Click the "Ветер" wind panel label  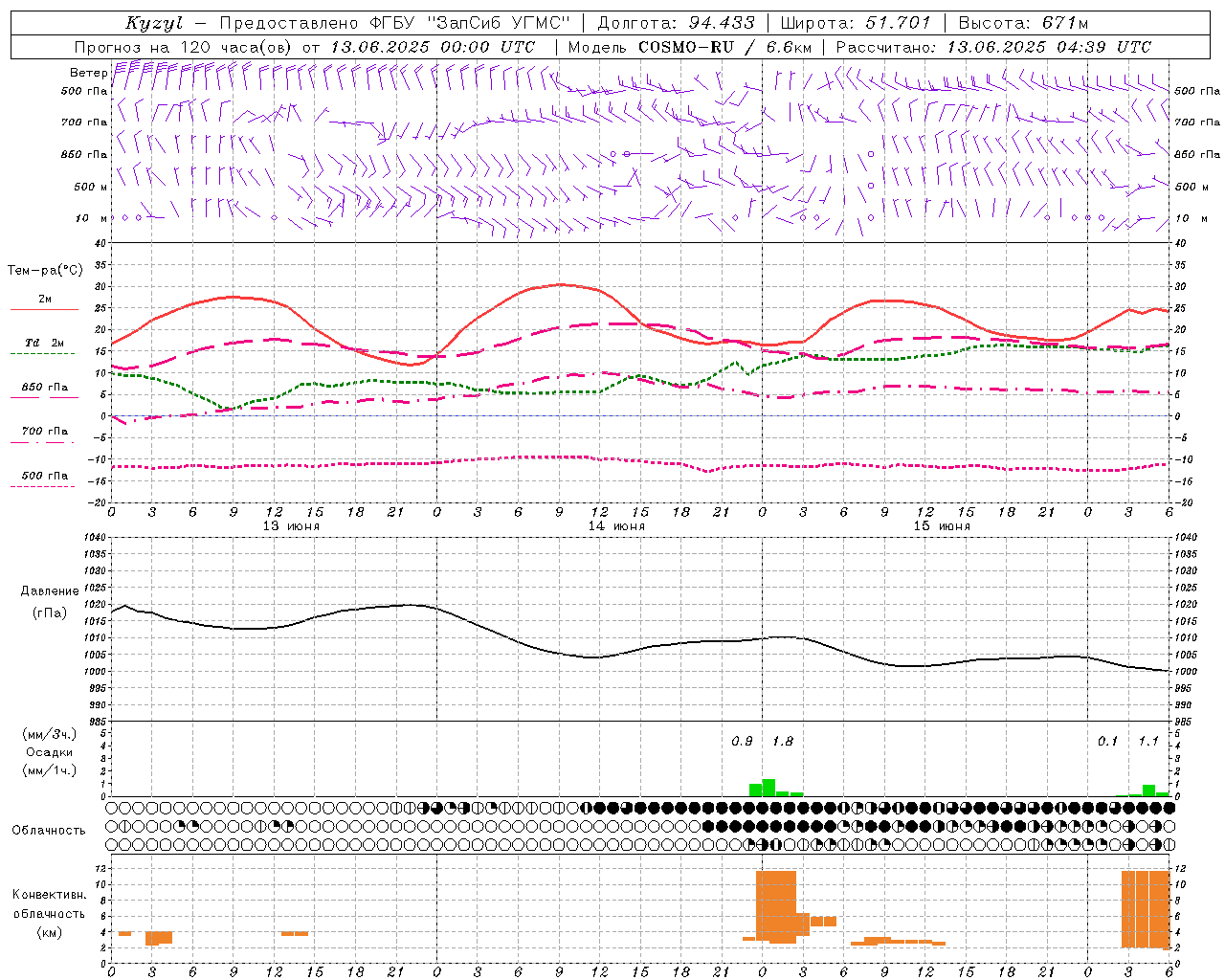point(88,73)
